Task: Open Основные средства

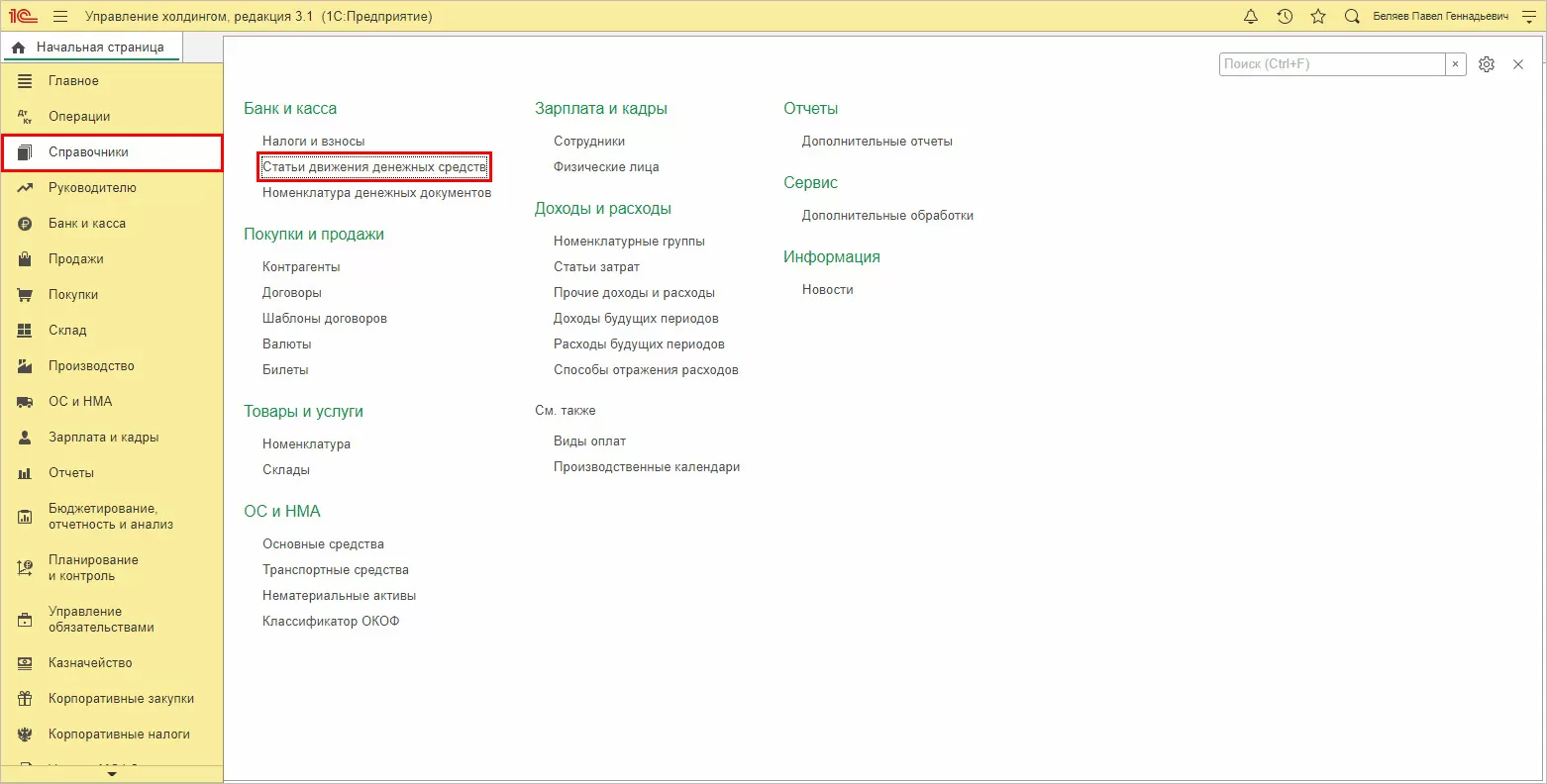Action: 323,544
